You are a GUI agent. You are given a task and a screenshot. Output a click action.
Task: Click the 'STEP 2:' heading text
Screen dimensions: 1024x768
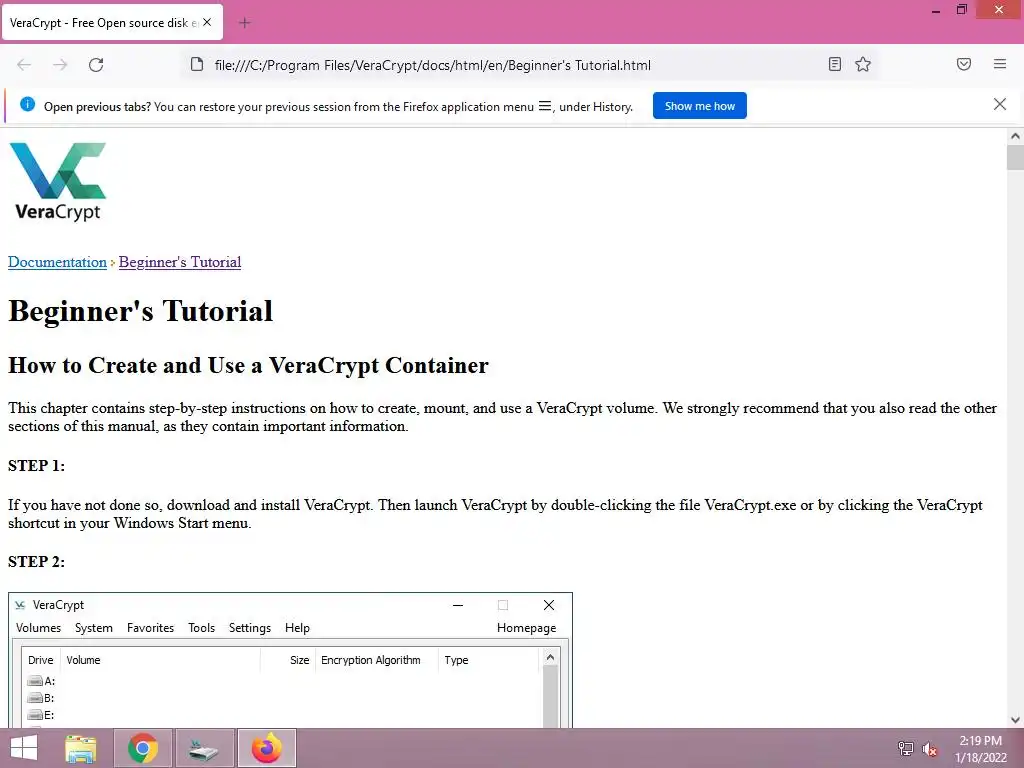[x=37, y=561]
